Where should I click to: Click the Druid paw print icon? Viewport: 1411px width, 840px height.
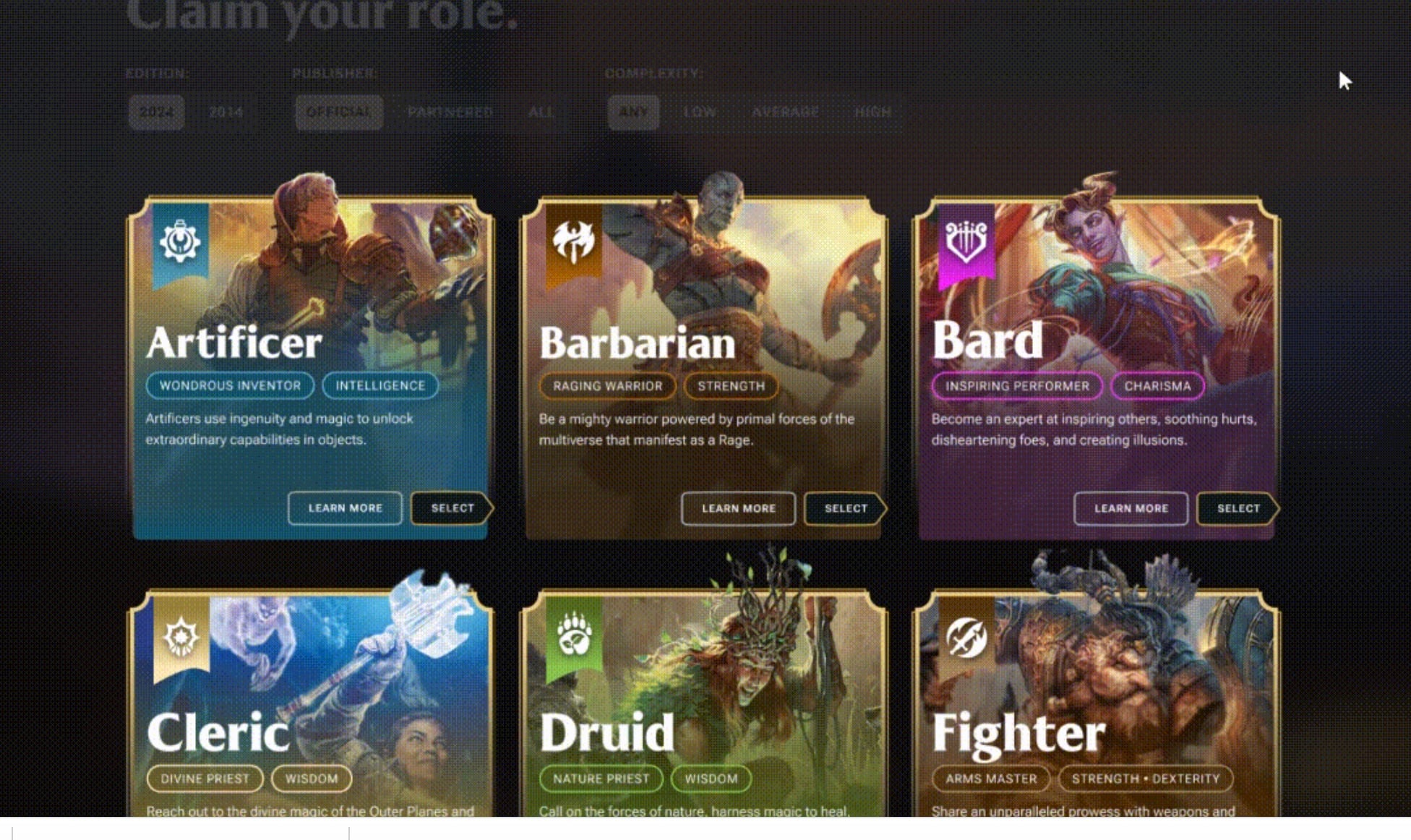pyautogui.click(x=574, y=634)
